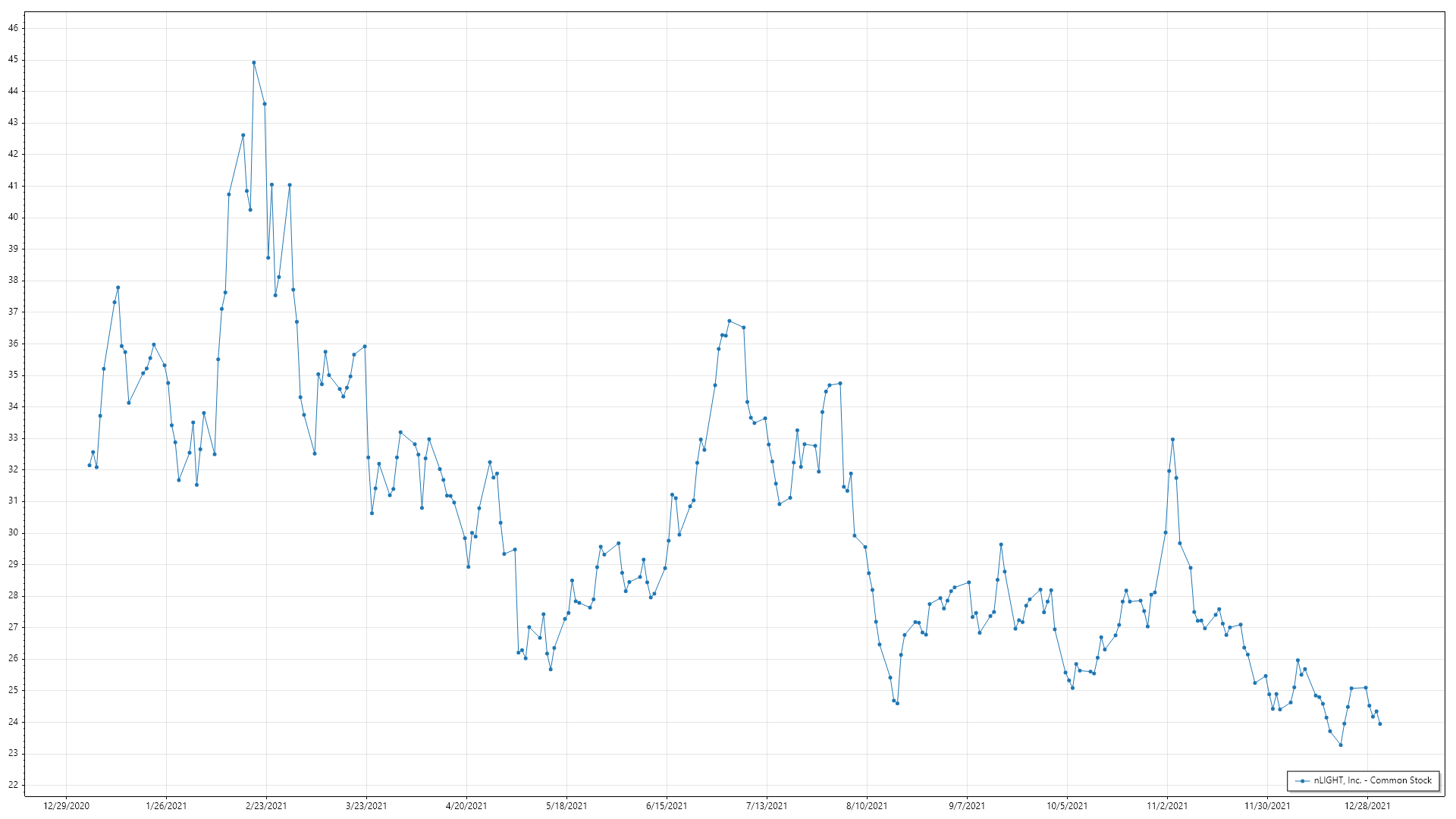The image size is (1456, 819).
Task: Click the 12/29/2020 x-axis date label
Action: [67, 806]
